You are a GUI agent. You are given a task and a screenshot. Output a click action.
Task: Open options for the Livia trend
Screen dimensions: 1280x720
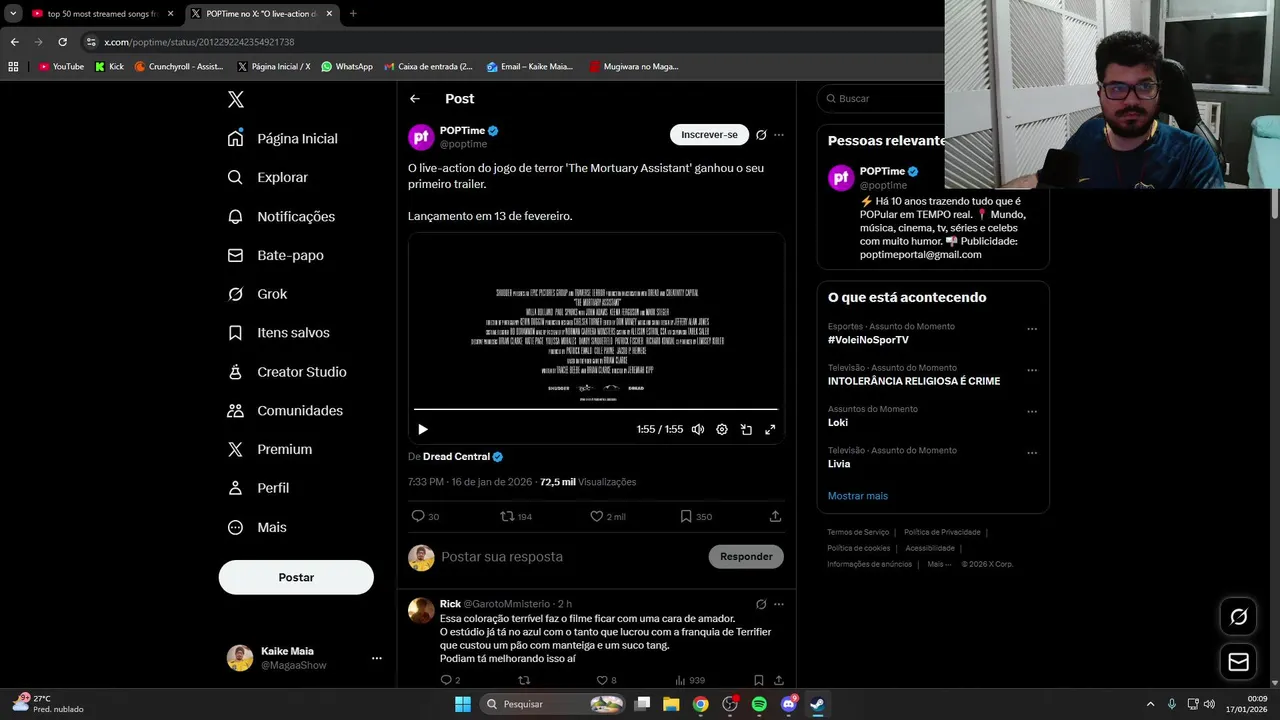click(x=1032, y=452)
